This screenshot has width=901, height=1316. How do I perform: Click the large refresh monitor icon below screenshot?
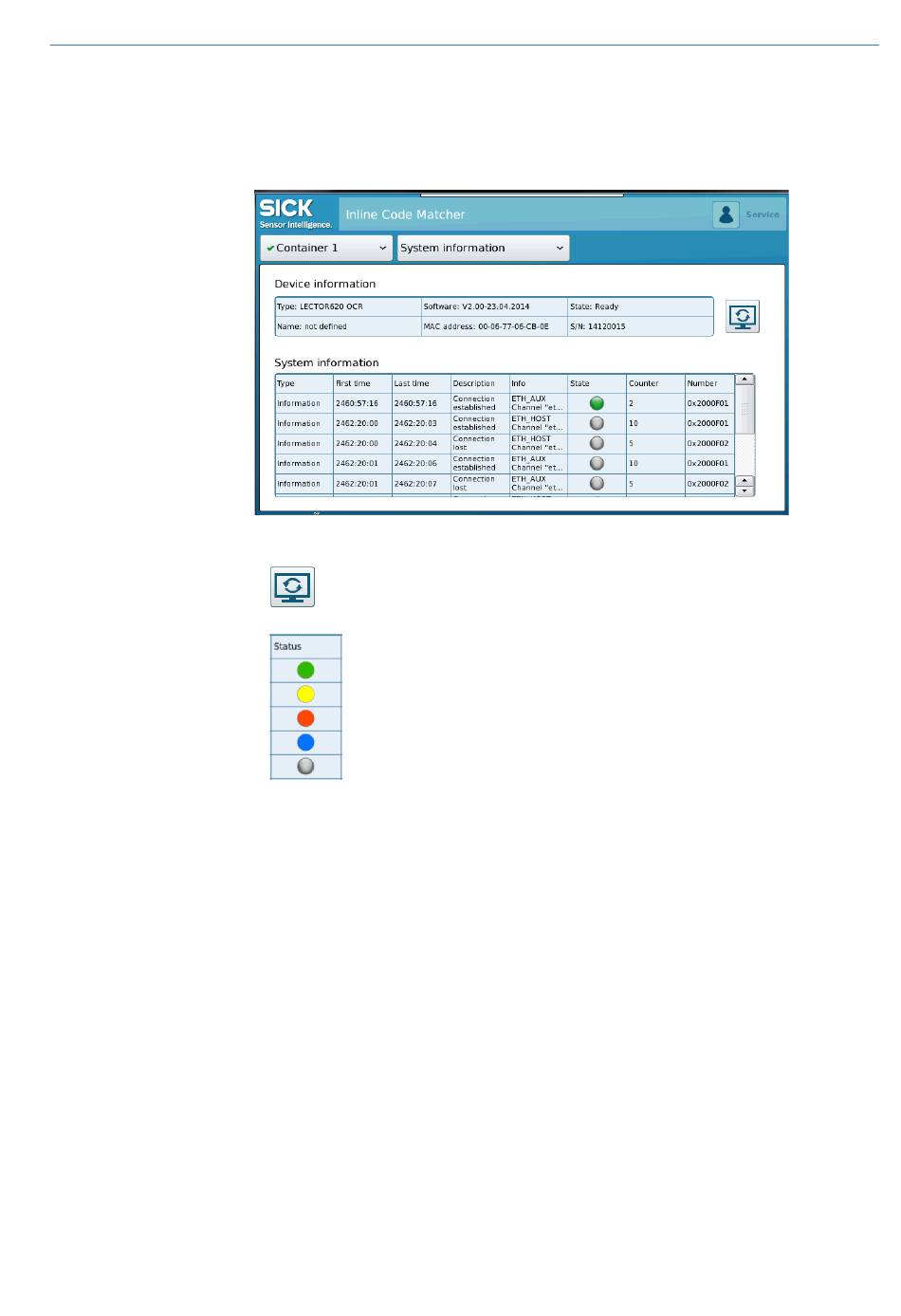click(293, 586)
